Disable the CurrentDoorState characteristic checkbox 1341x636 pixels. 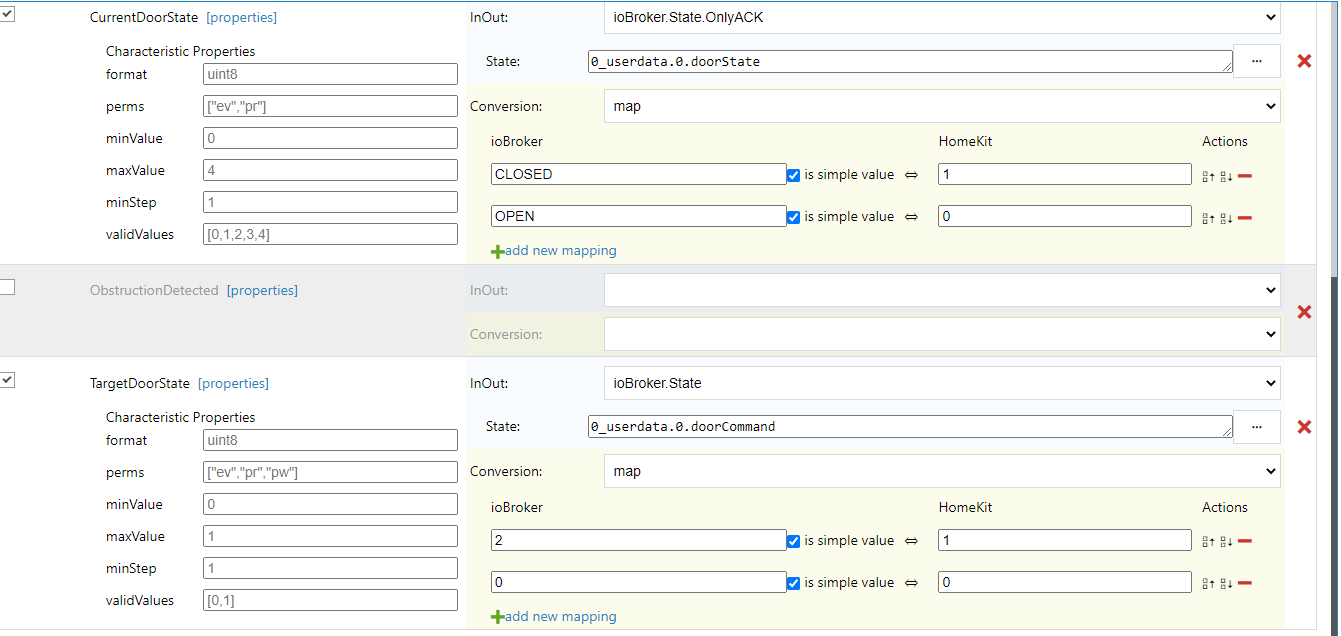[7, 13]
